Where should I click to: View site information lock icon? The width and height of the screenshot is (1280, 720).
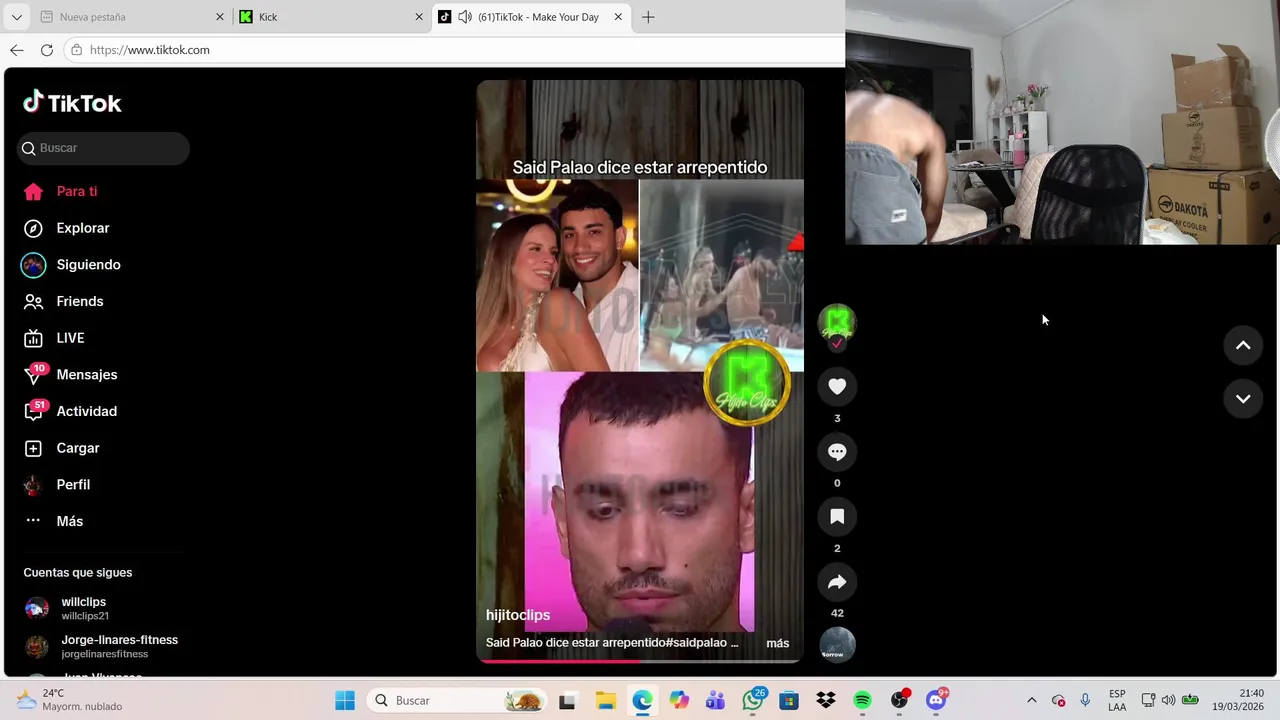pos(76,50)
